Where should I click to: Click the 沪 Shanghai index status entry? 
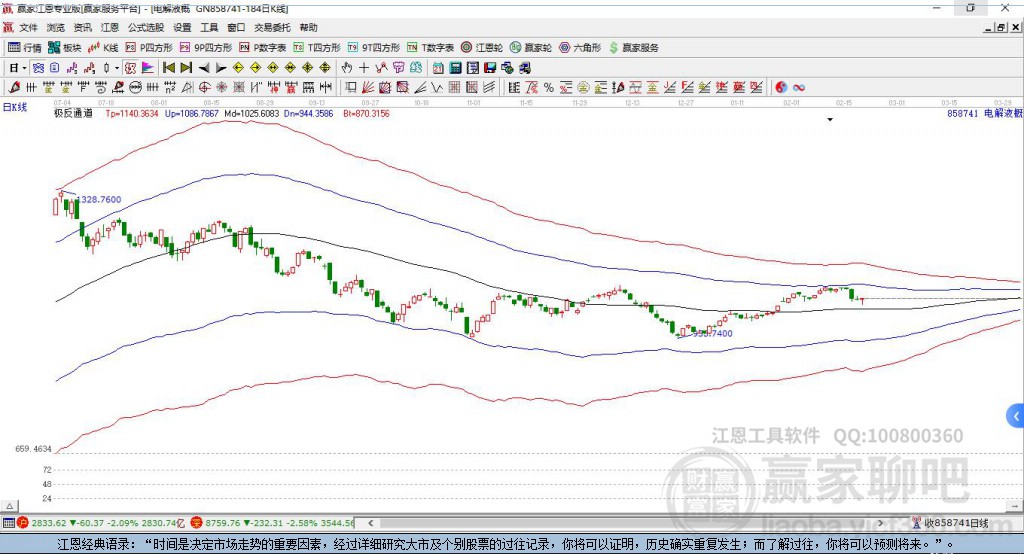click(101, 523)
